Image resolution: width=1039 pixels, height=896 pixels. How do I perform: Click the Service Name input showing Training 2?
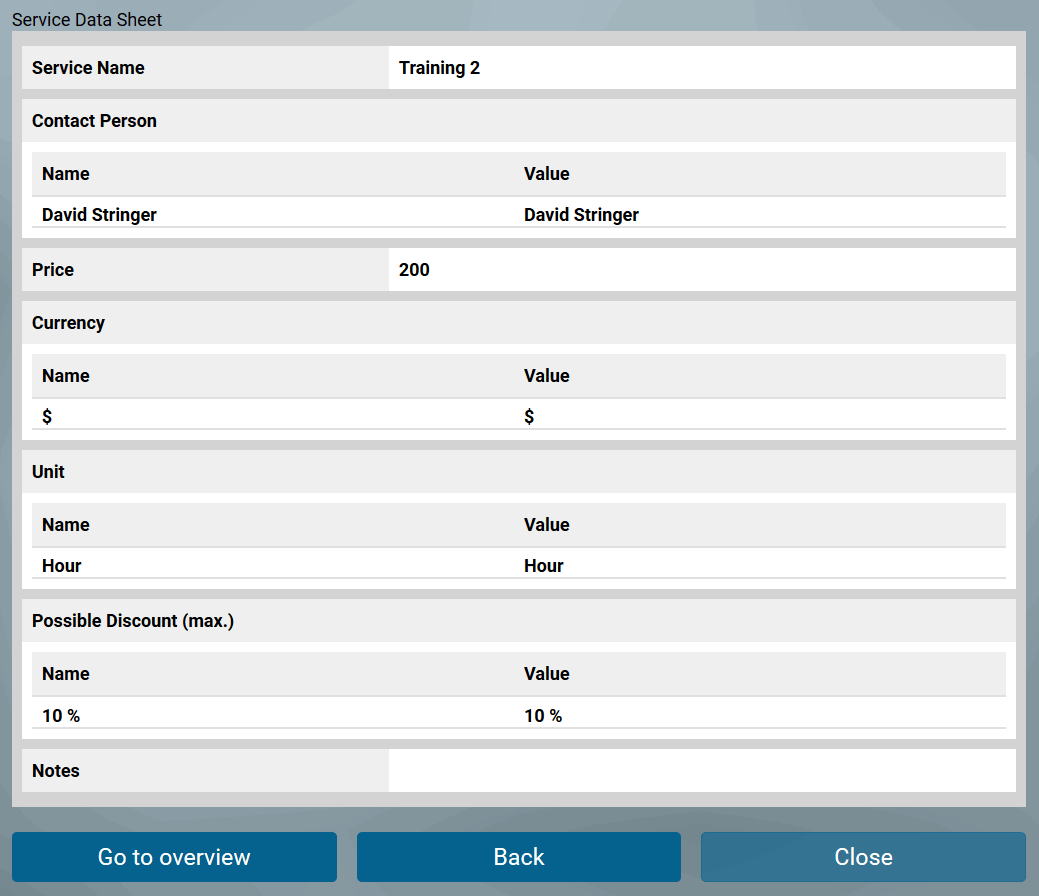tap(700, 67)
